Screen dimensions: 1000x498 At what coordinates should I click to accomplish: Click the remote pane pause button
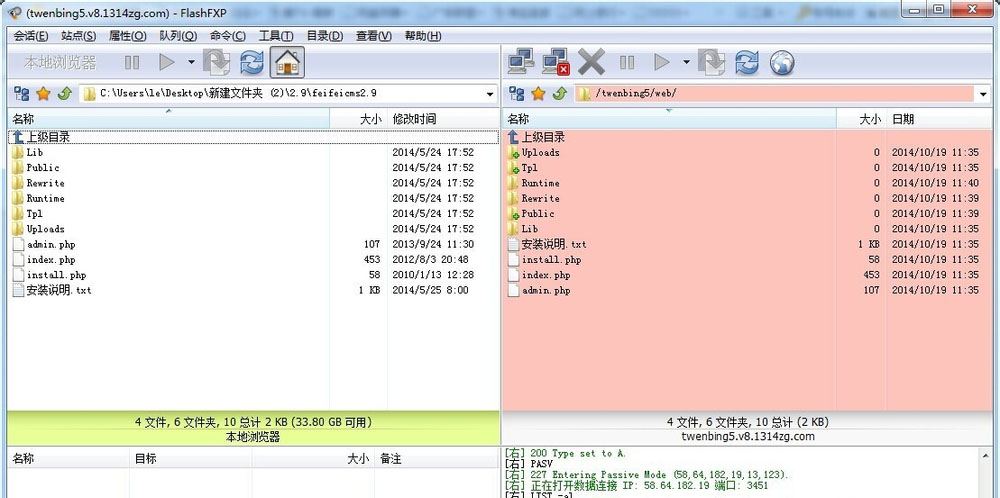point(627,62)
